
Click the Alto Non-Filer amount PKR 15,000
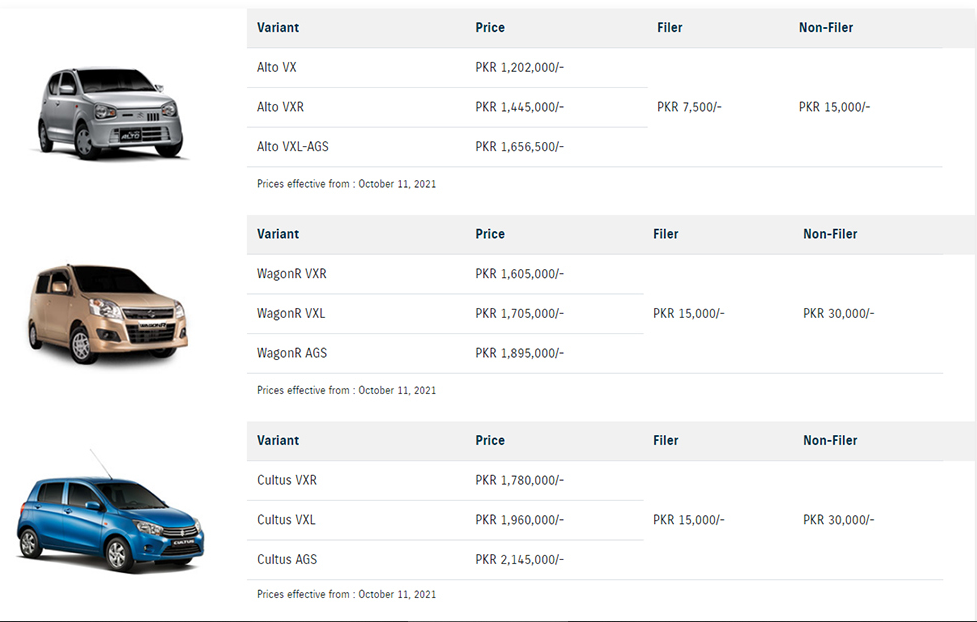click(x=834, y=107)
